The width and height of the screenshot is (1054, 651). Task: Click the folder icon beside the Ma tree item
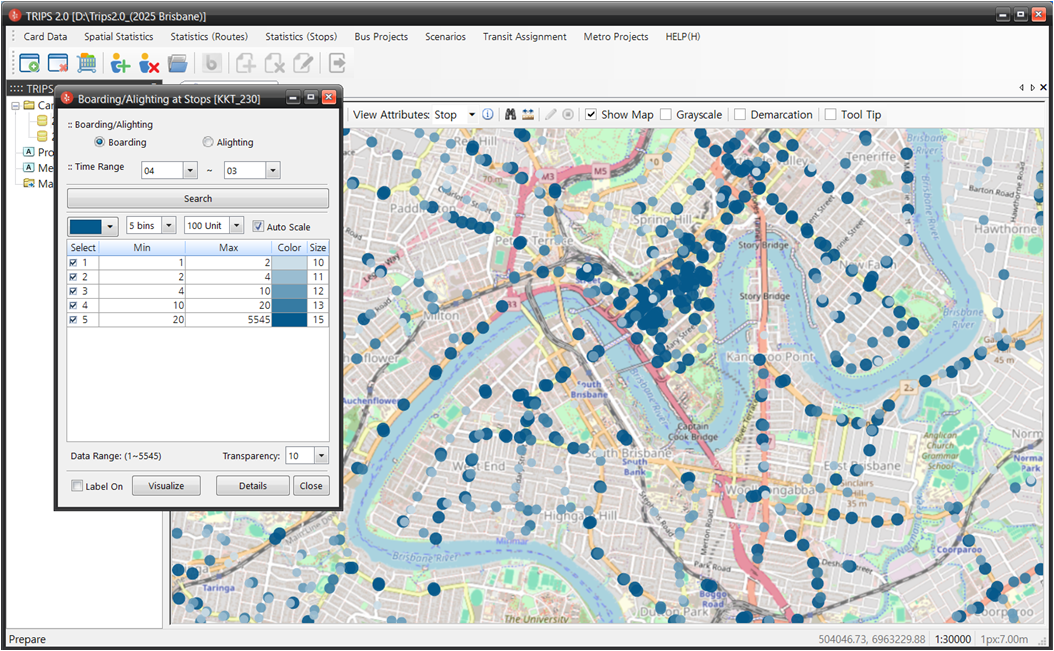tap(29, 183)
